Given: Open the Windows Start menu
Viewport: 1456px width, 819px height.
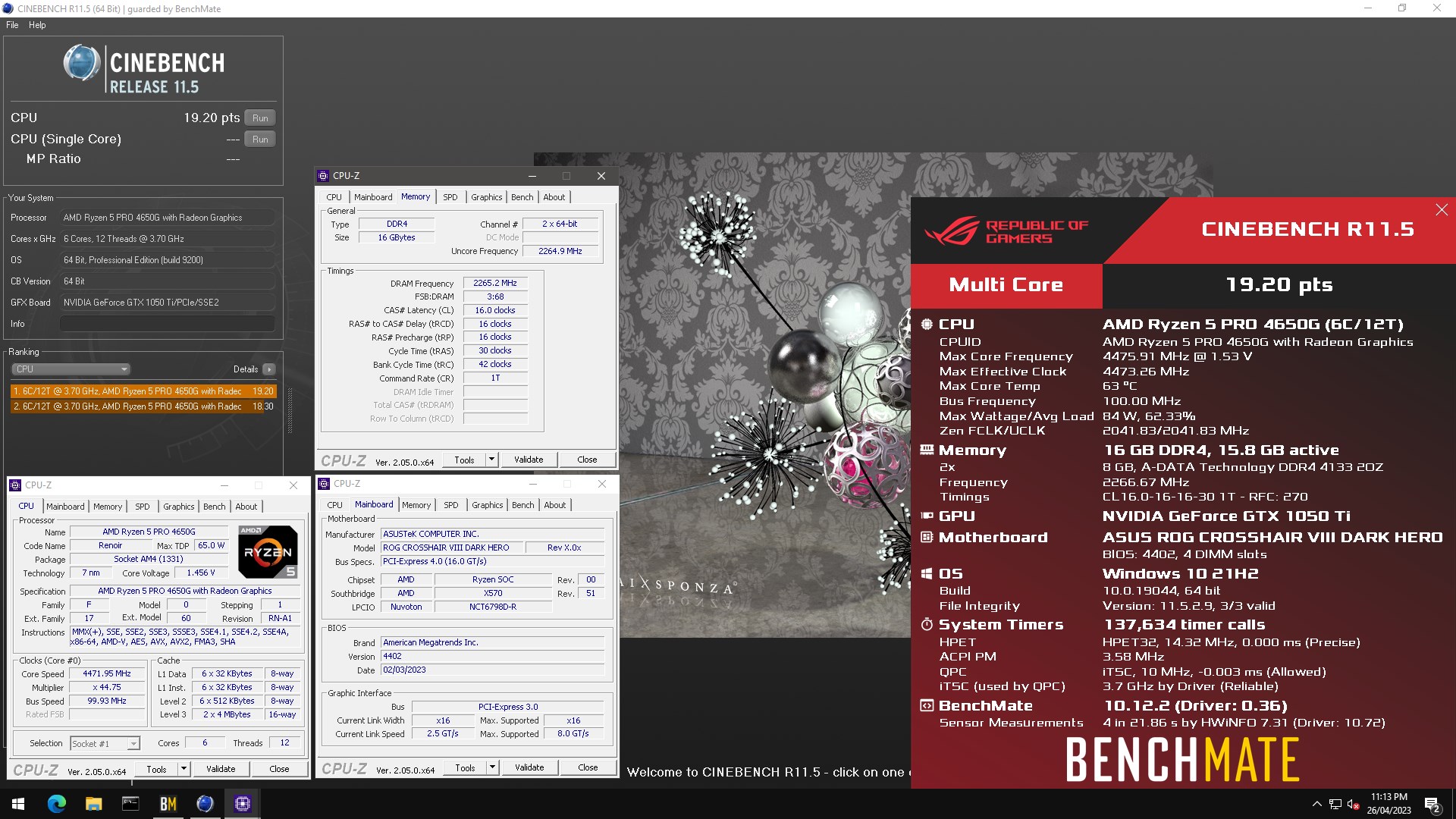Looking at the screenshot, I should (18, 804).
